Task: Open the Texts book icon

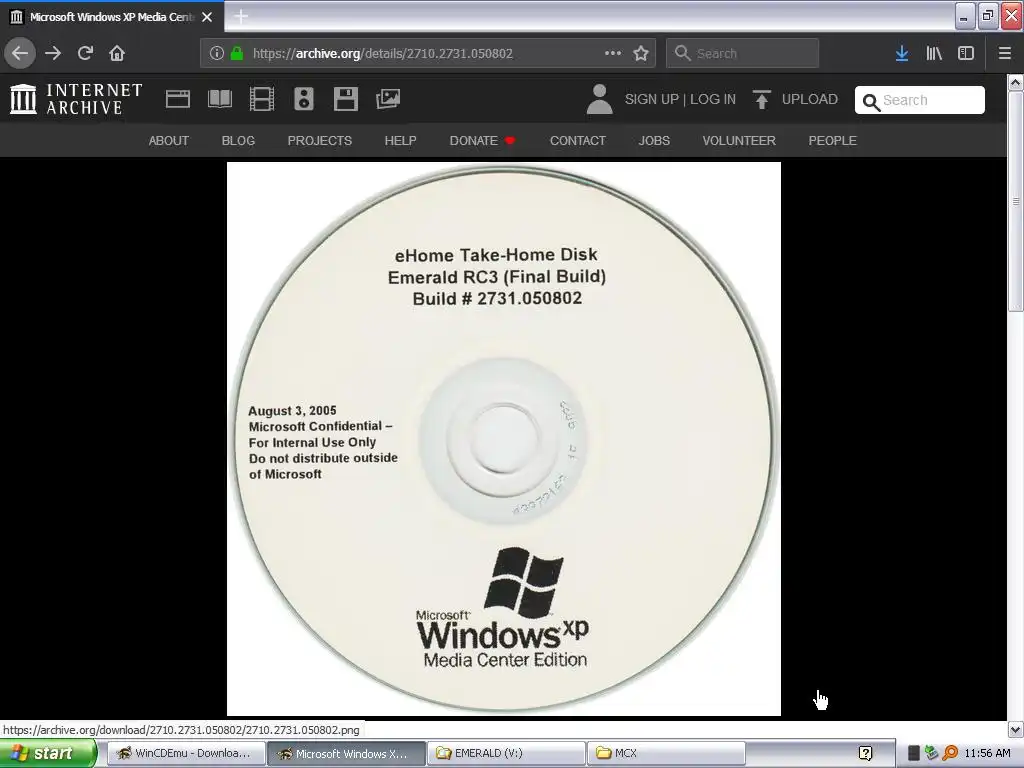Action: (x=219, y=99)
